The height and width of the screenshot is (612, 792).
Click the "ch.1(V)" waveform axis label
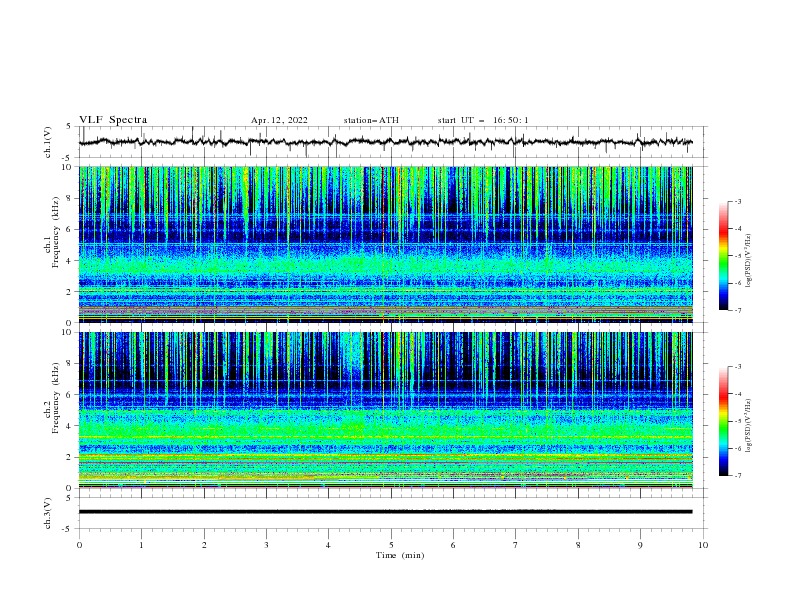pos(47,142)
